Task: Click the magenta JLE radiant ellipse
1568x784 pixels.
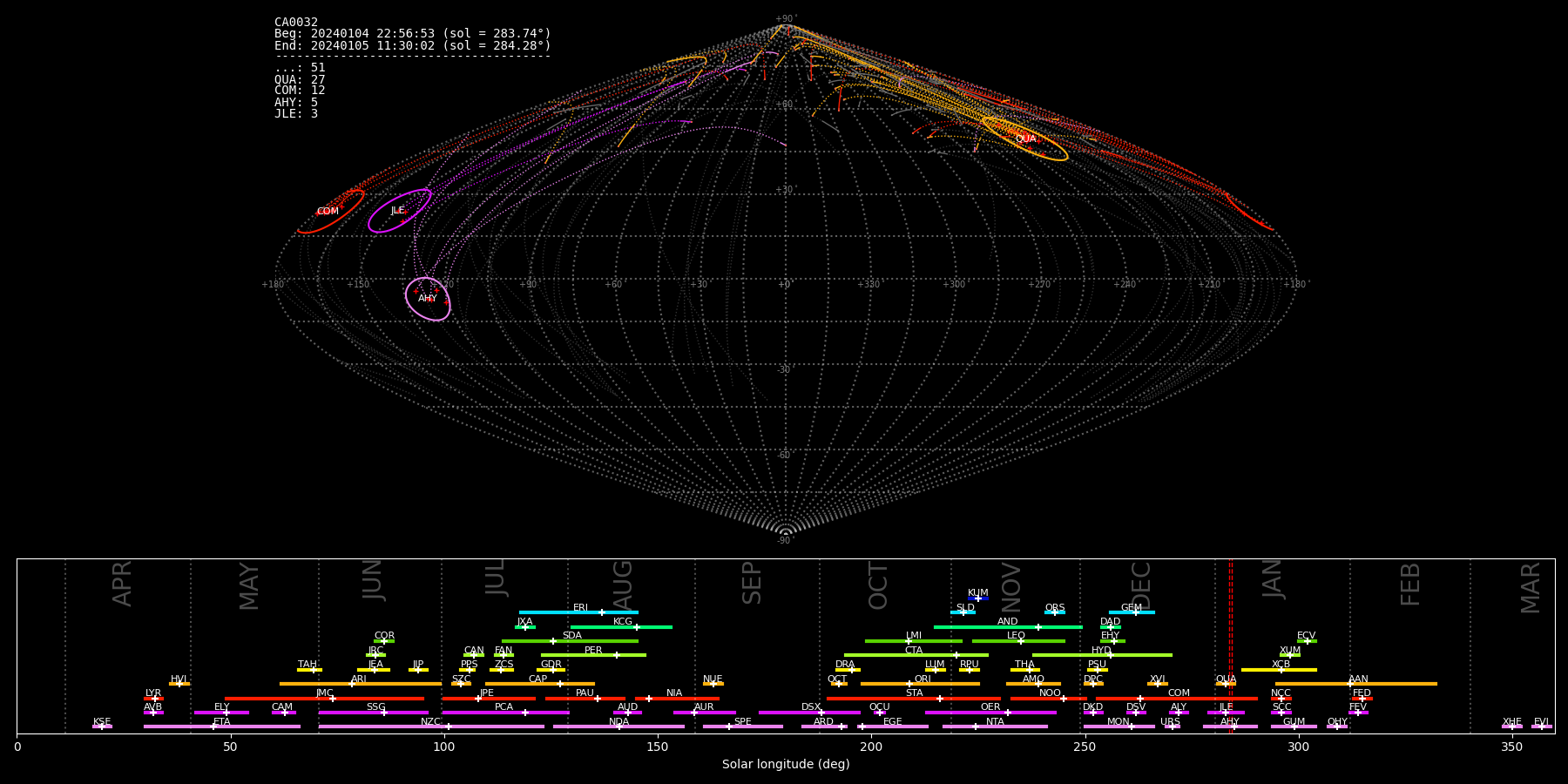Action: [398, 211]
